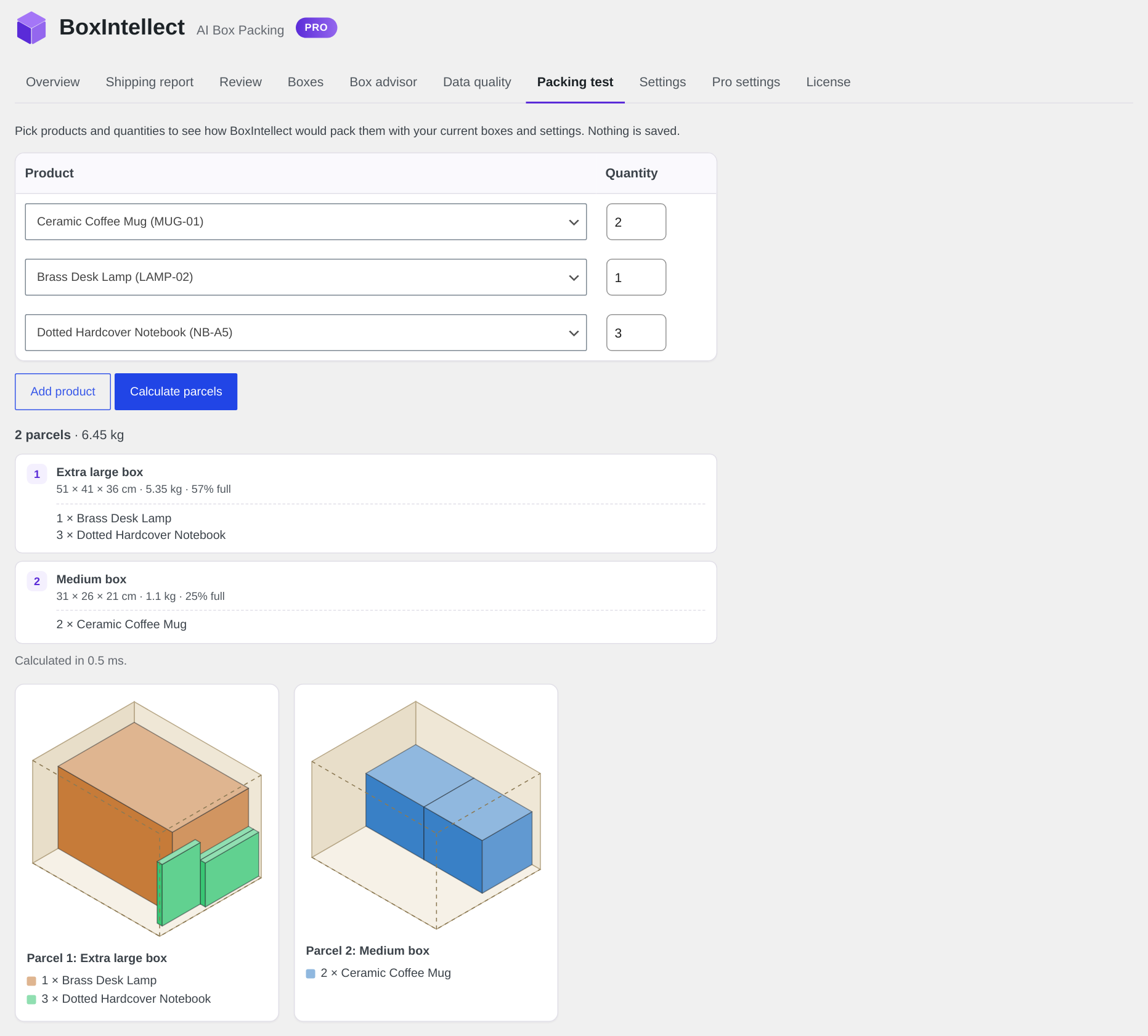The width and height of the screenshot is (1148, 1036).
Task: Click the PRO badge
Action: pyautogui.click(x=316, y=28)
